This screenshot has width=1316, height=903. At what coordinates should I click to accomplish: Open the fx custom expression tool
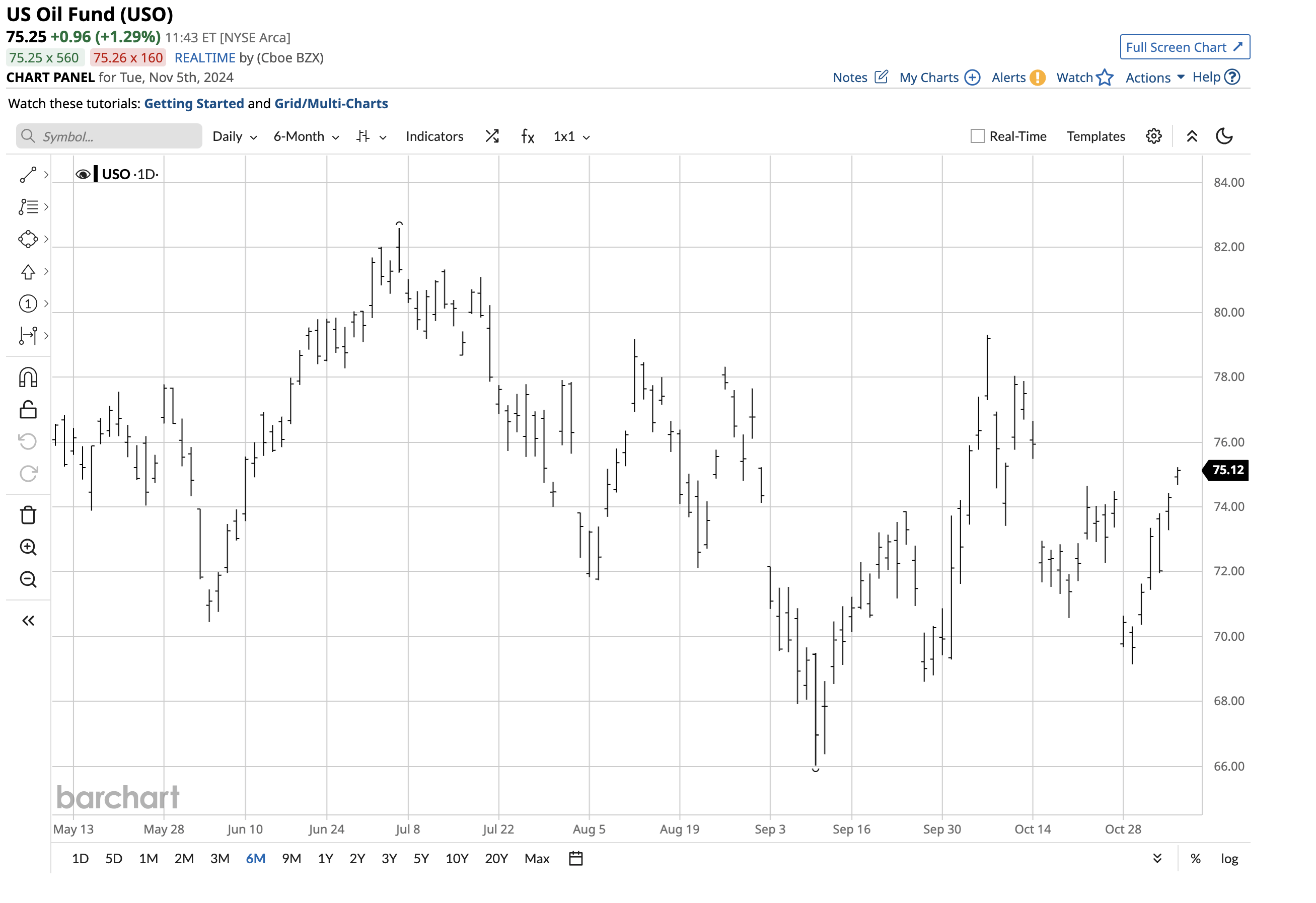527,136
